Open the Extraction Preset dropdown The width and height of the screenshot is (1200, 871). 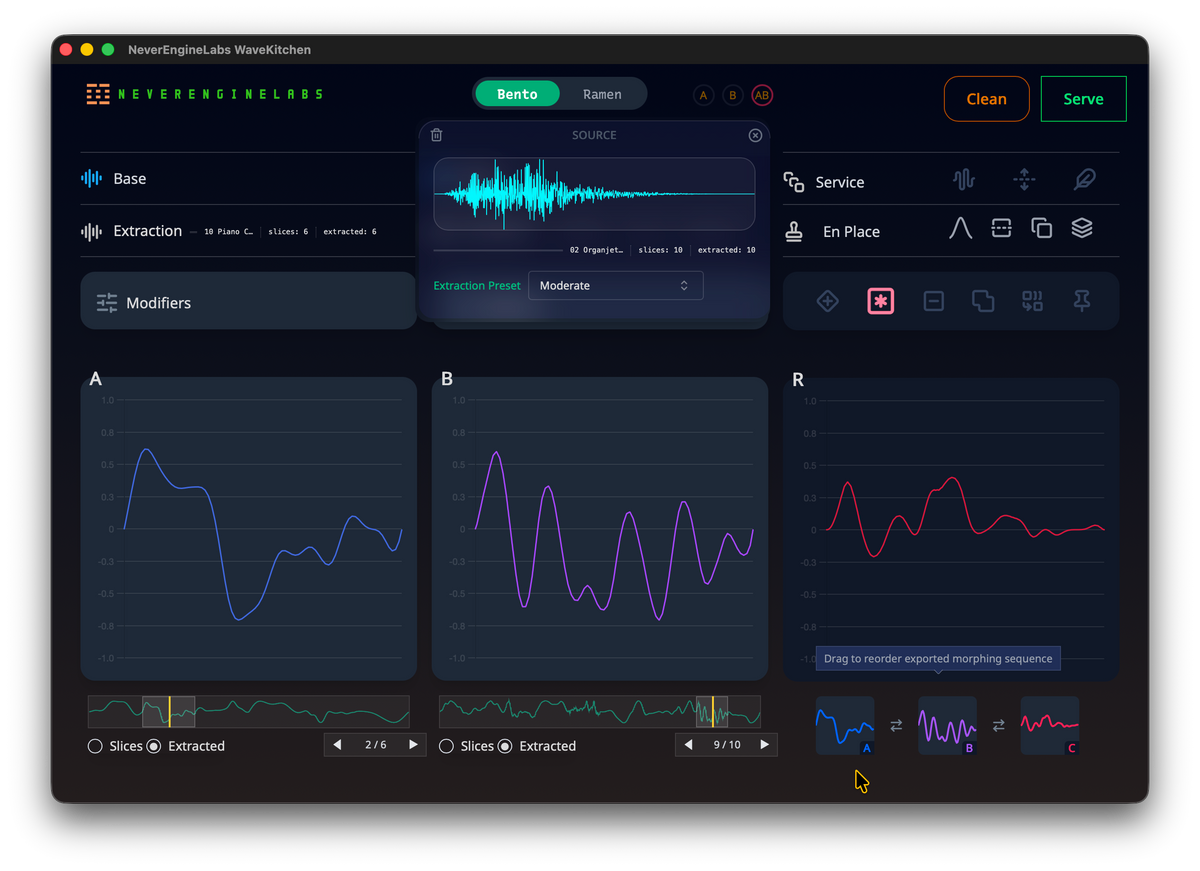click(615, 286)
